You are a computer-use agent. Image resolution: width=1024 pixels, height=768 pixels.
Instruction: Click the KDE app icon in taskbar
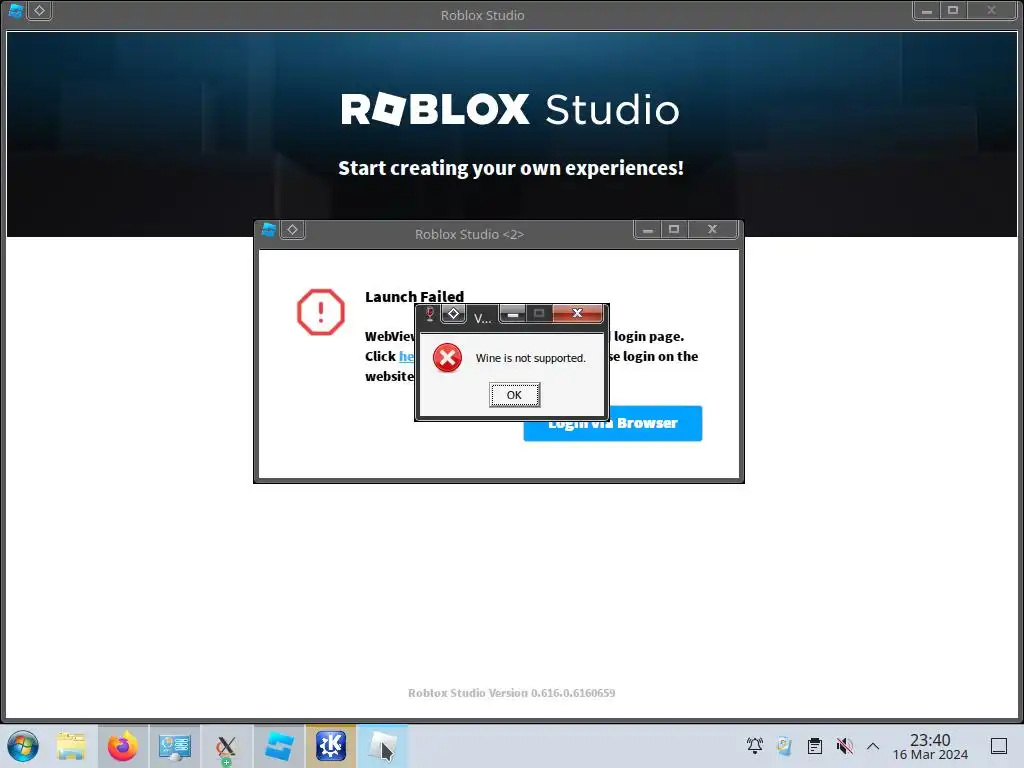pyautogui.click(x=331, y=746)
